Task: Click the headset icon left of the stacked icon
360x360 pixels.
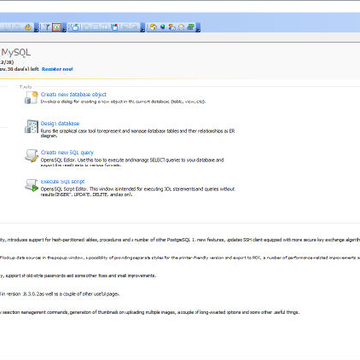Action: [x=181, y=27]
